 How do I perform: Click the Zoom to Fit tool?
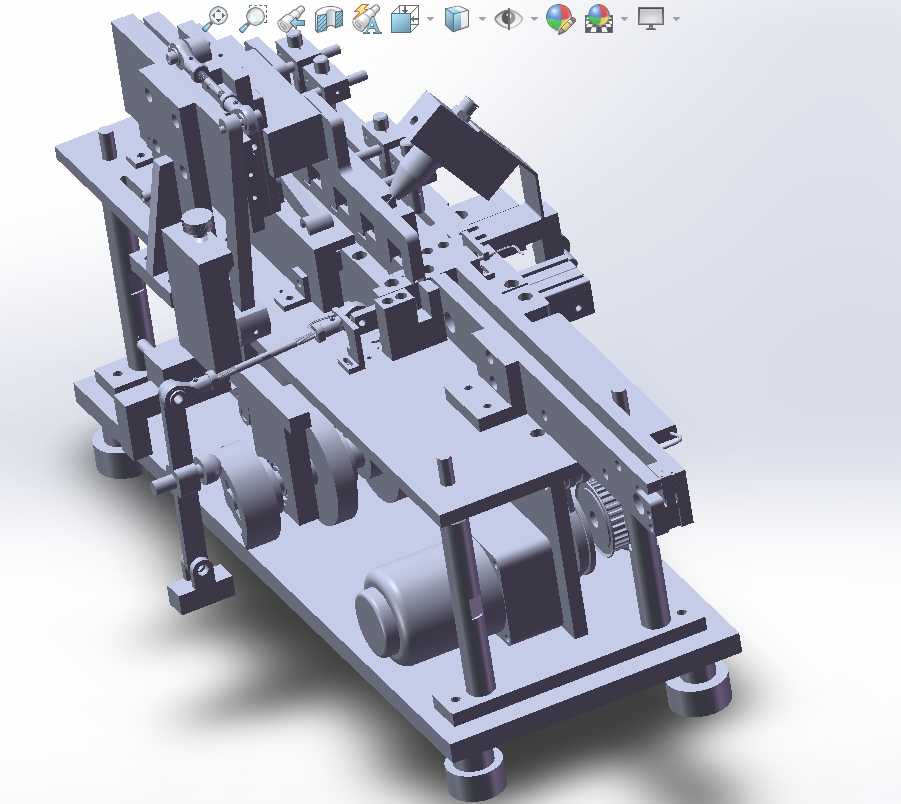(215, 18)
